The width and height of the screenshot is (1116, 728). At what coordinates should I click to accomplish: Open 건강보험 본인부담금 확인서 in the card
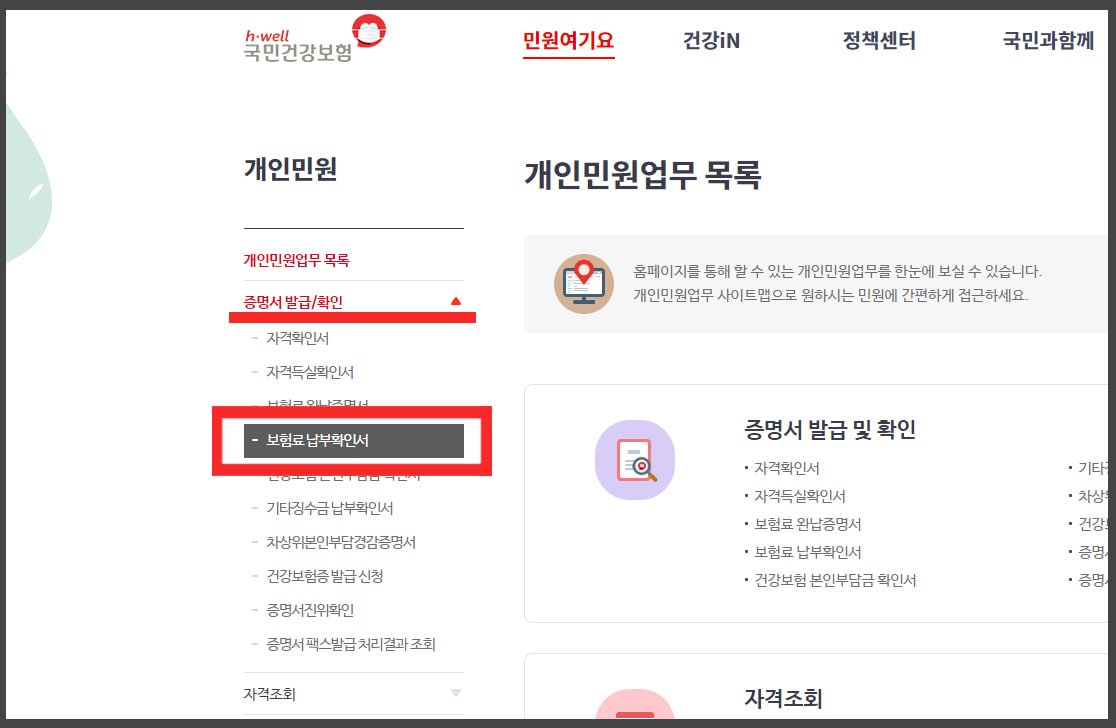click(x=835, y=580)
